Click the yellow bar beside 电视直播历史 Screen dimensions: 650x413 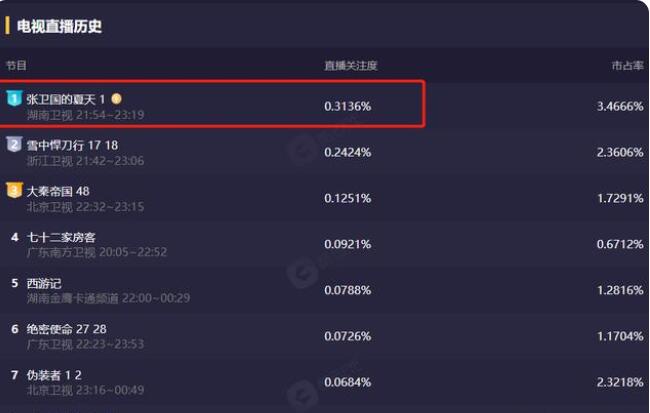(x=8, y=26)
